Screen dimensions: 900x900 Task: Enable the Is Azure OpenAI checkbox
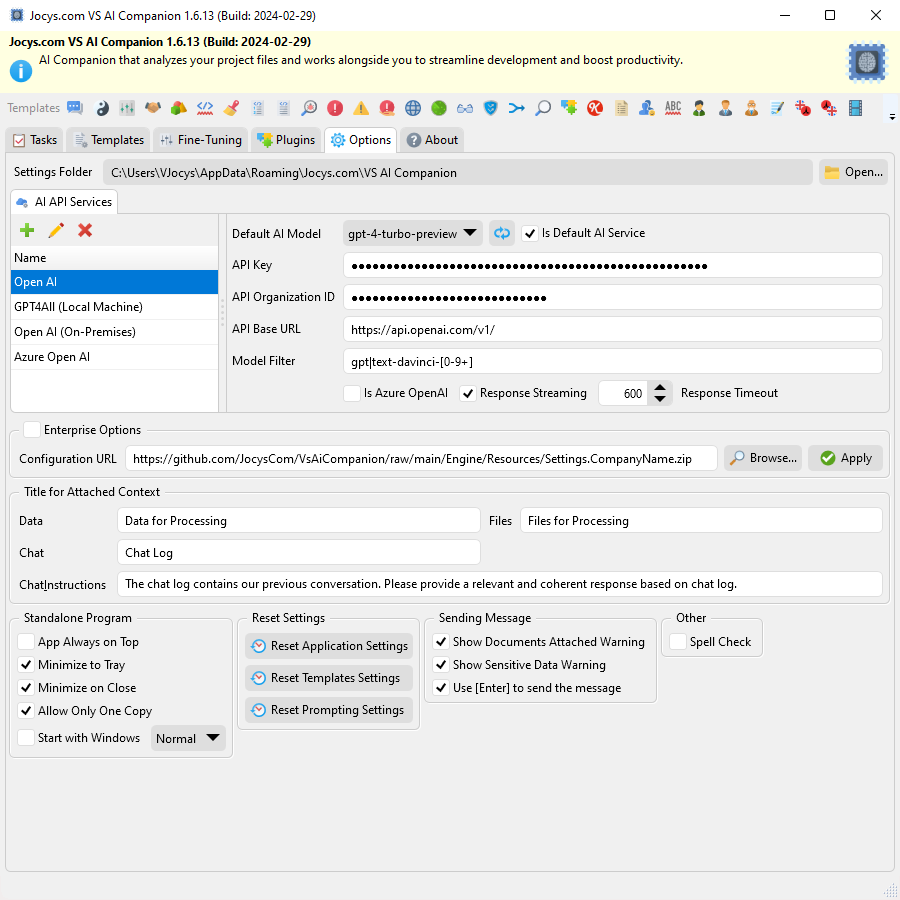[352, 393]
